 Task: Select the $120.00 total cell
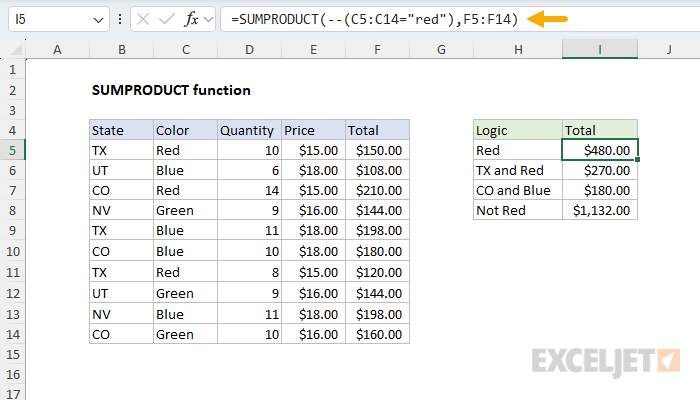[x=377, y=272]
